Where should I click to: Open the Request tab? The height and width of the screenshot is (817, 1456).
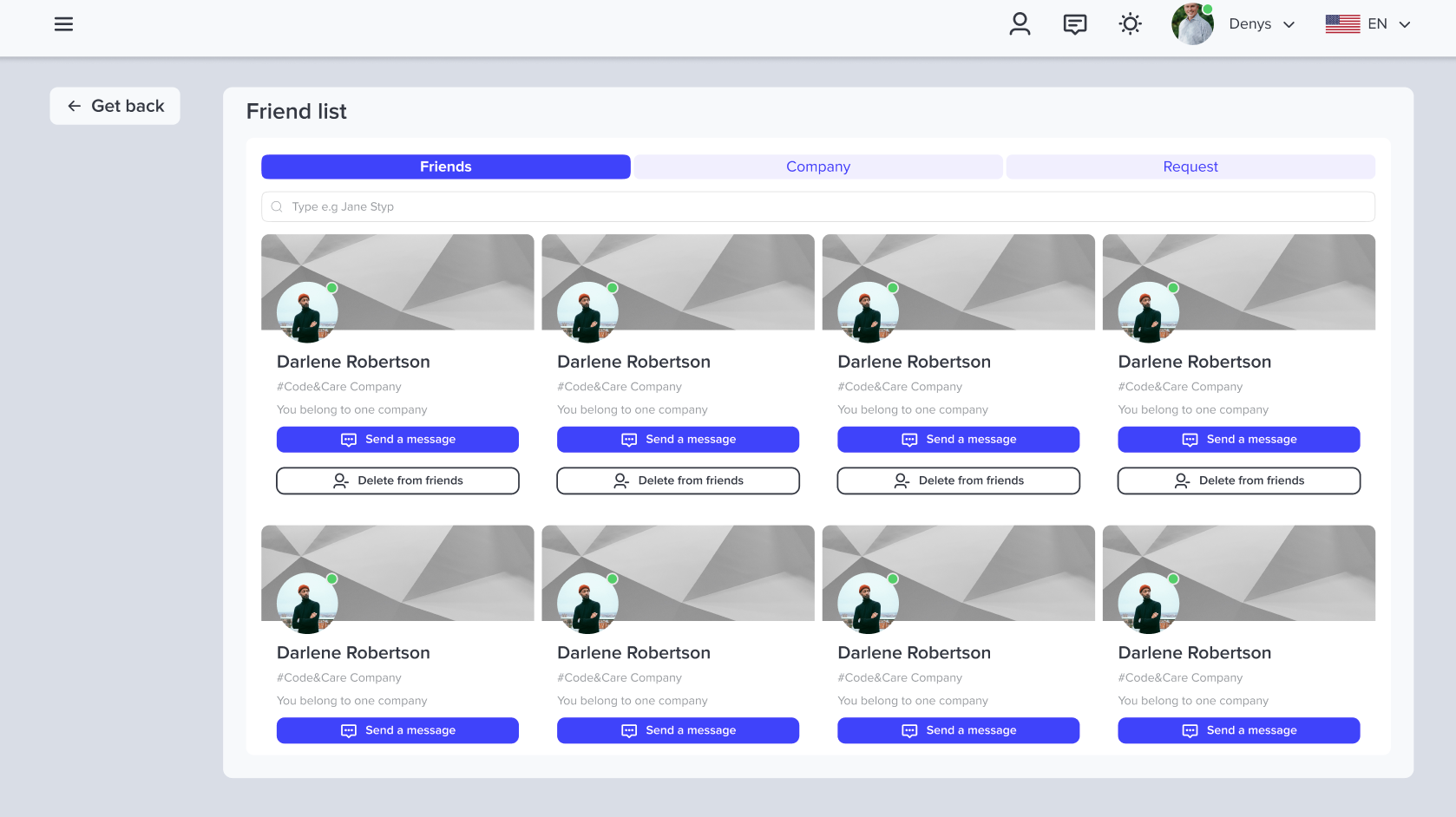[1190, 167]
